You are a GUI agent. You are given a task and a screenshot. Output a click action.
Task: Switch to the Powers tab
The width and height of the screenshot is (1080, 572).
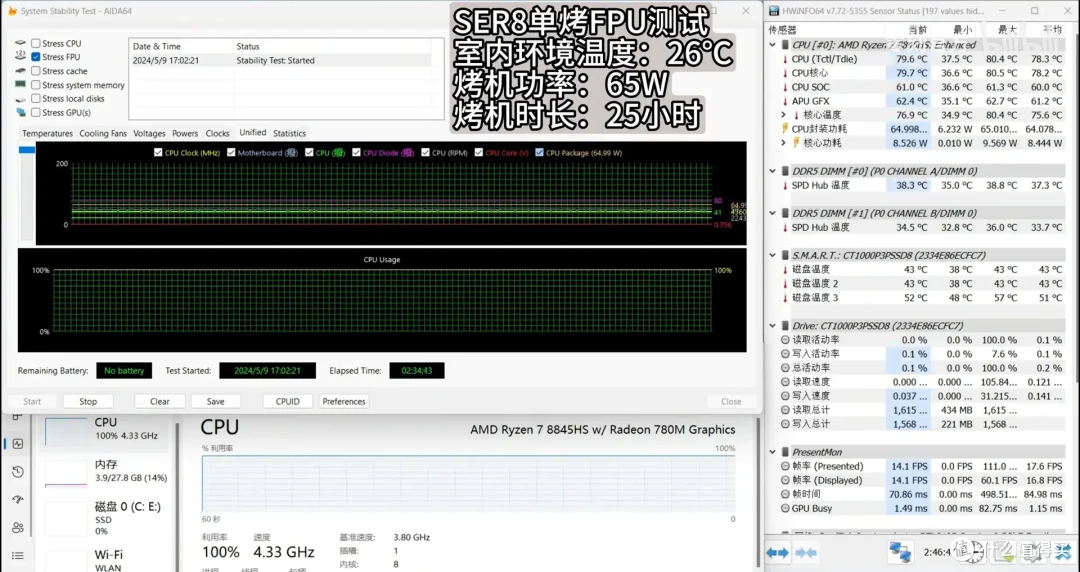click(x=185, y=134)
